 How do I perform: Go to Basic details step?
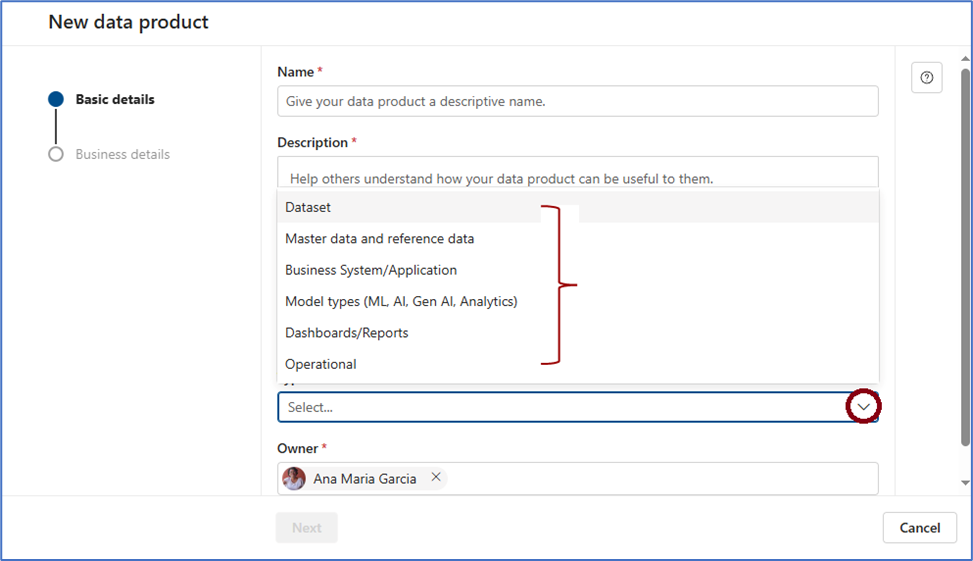tap(115, 99)
